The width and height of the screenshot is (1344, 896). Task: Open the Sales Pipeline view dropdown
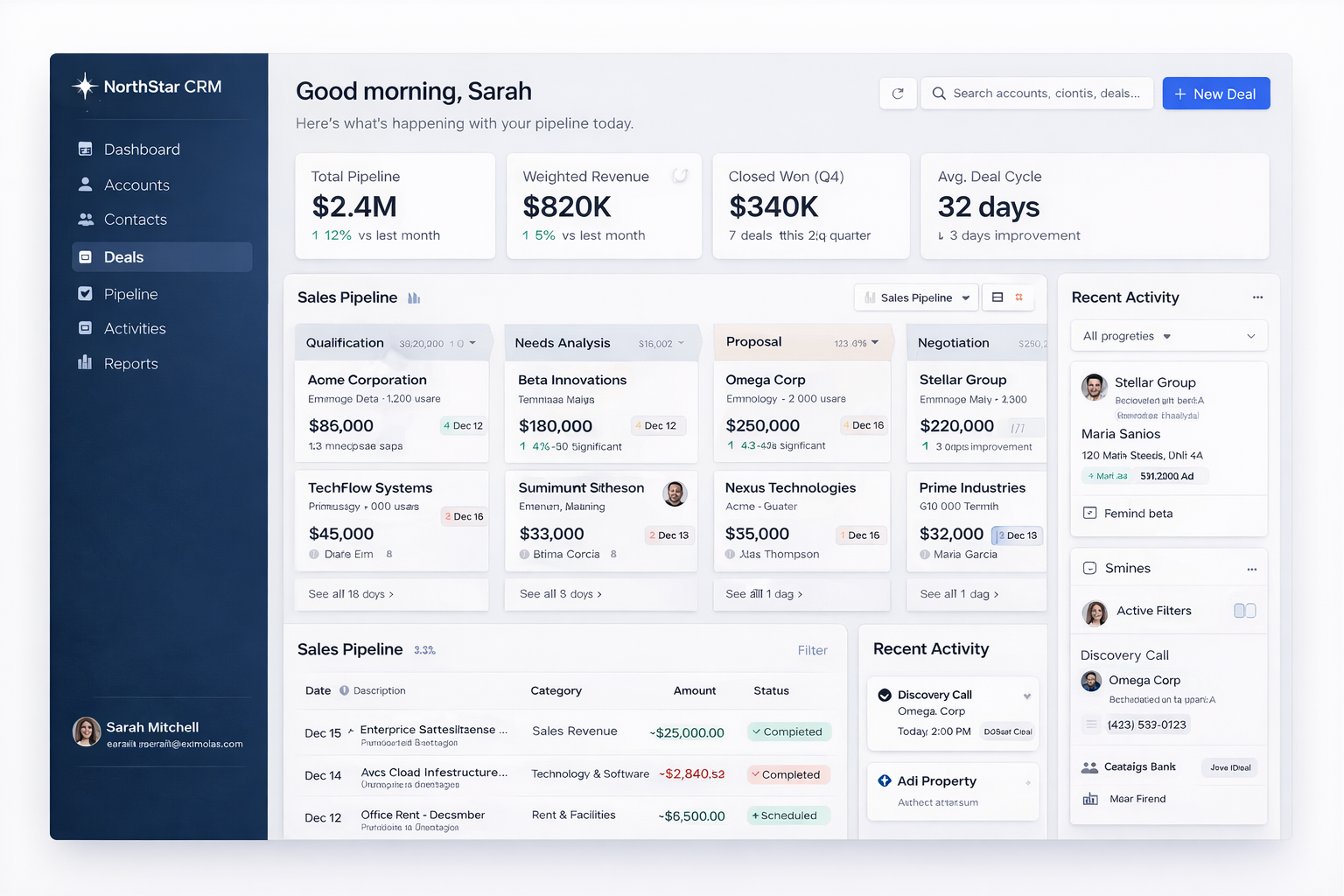(x=916, y=297)
